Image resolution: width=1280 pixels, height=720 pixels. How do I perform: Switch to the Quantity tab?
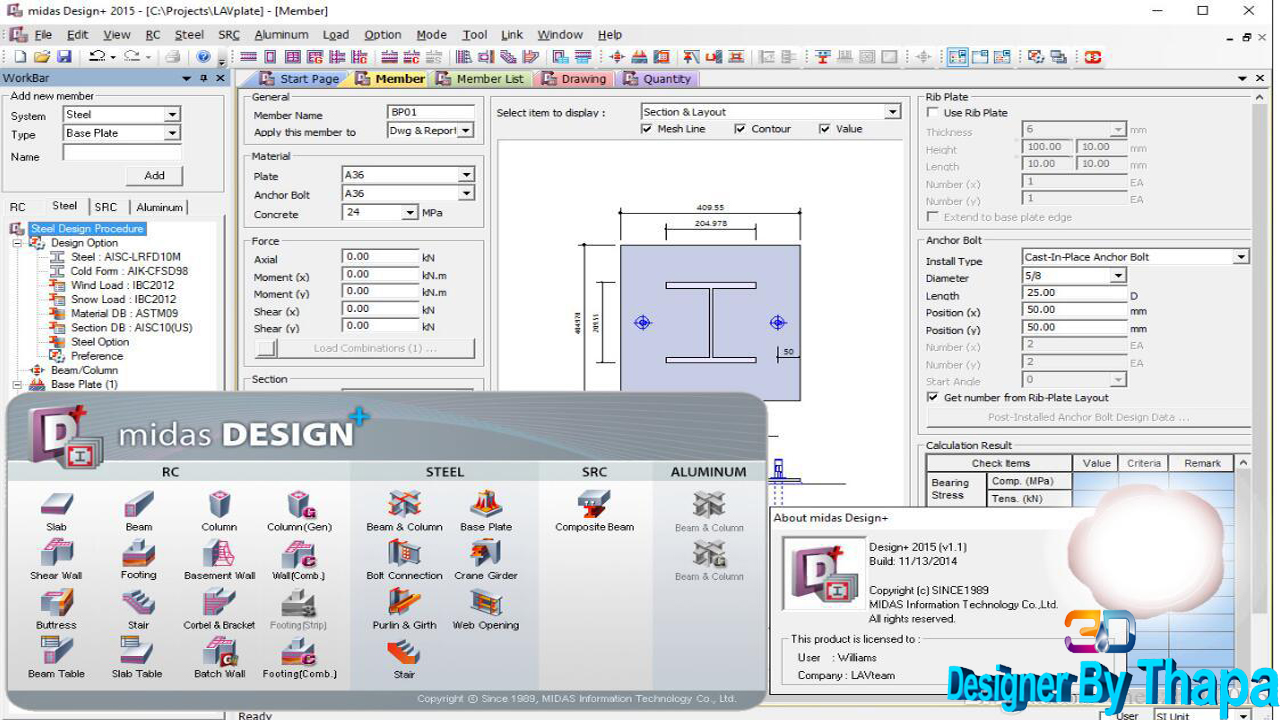(658, 79)
